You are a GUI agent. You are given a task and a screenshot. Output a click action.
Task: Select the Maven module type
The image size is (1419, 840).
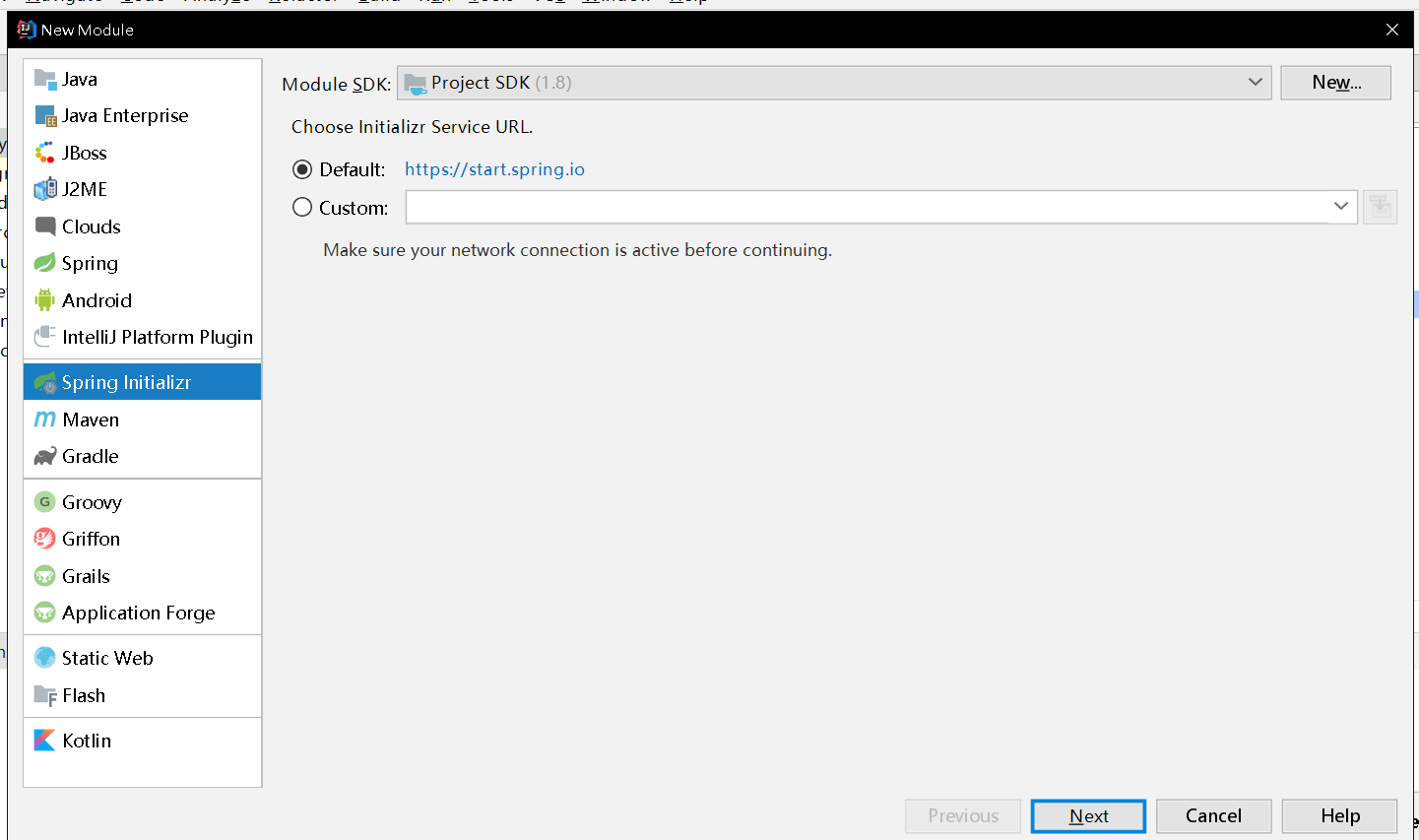click(89, 419)
